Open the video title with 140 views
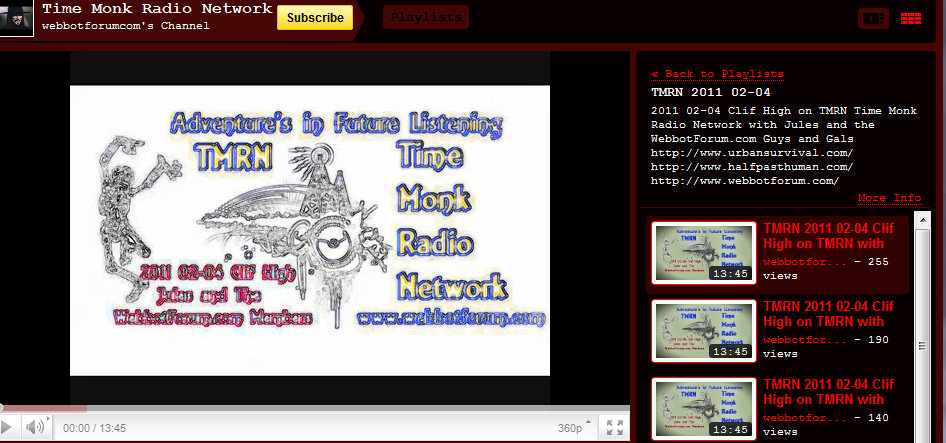Image resolution: width=946 pixels, height=443 pixels. 828,392
